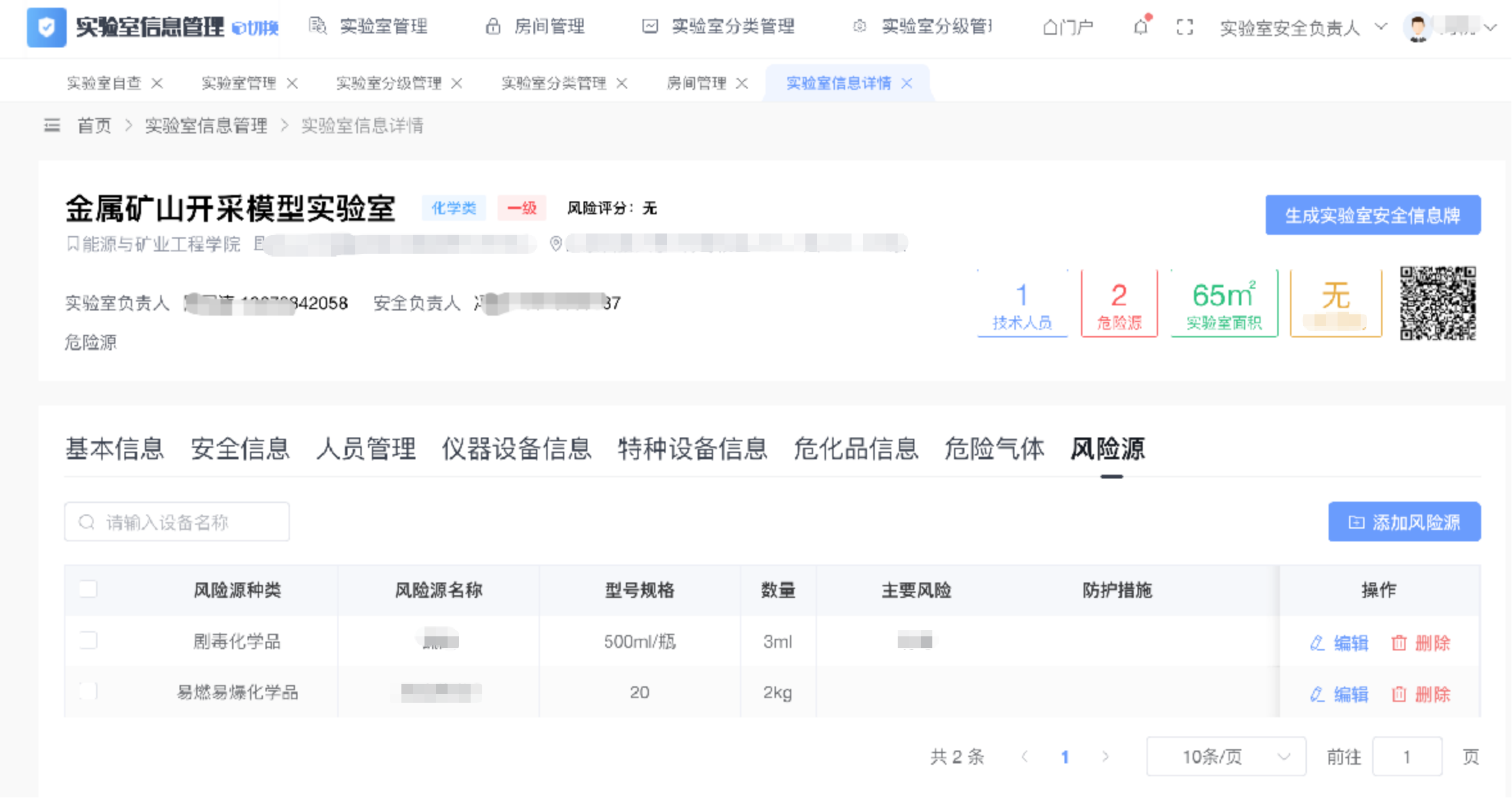Click the hamburger menu collapse icon
1512x798 pixels.
pos(52,125)
